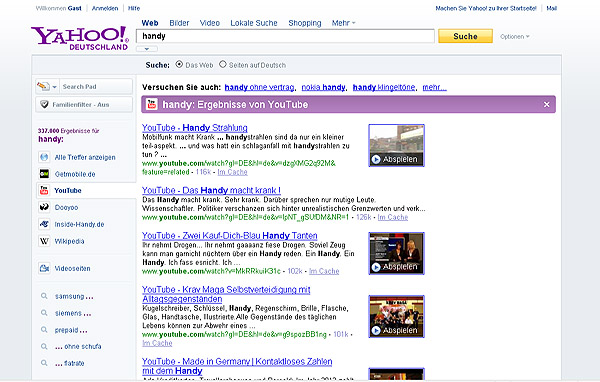This screenshot has height=382, width=600.
Task: Click the magnifier icon next to samsung
Action: (x=44, y=296)
